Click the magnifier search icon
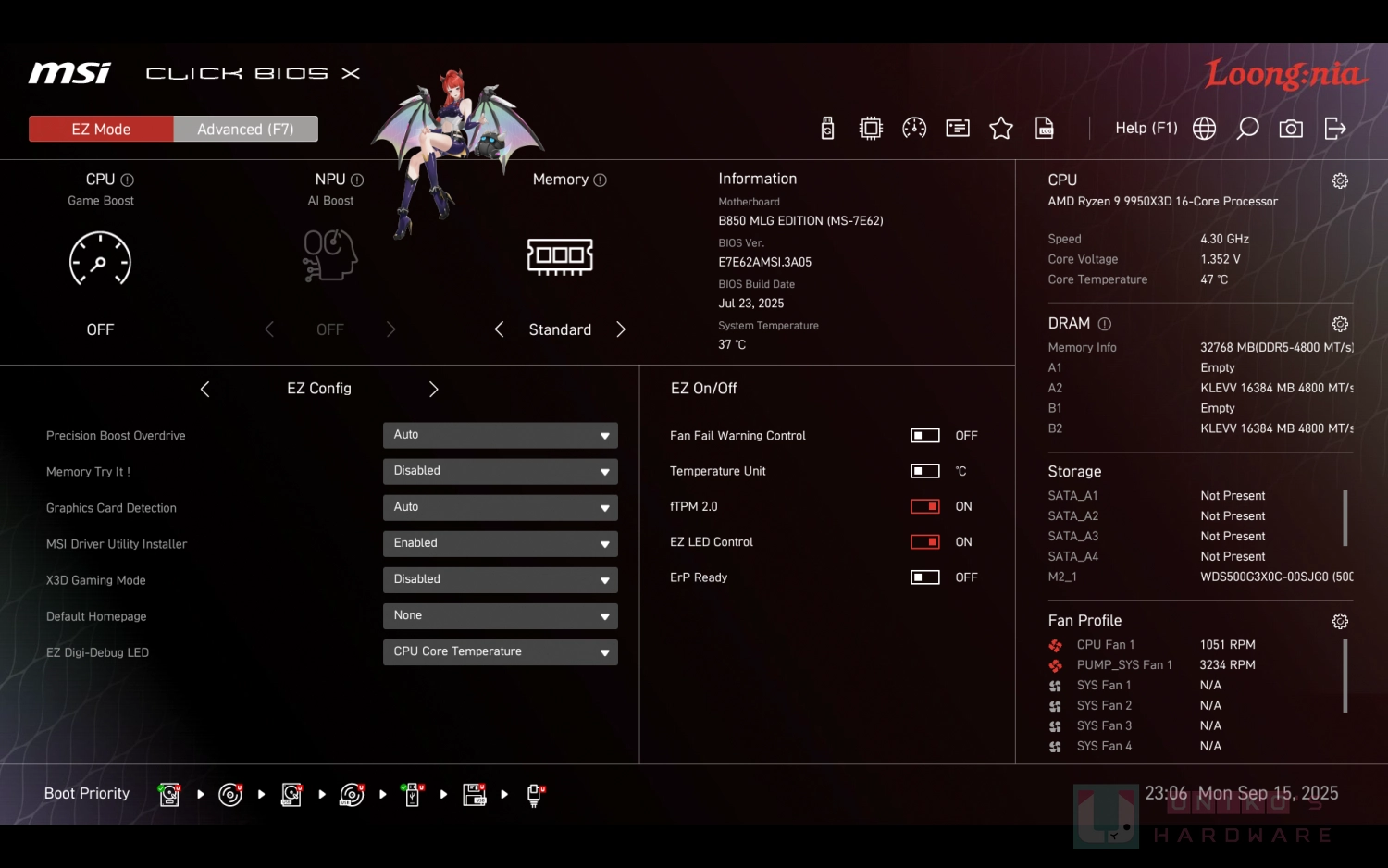1388x868 pixels. [x=1247, y=129]
